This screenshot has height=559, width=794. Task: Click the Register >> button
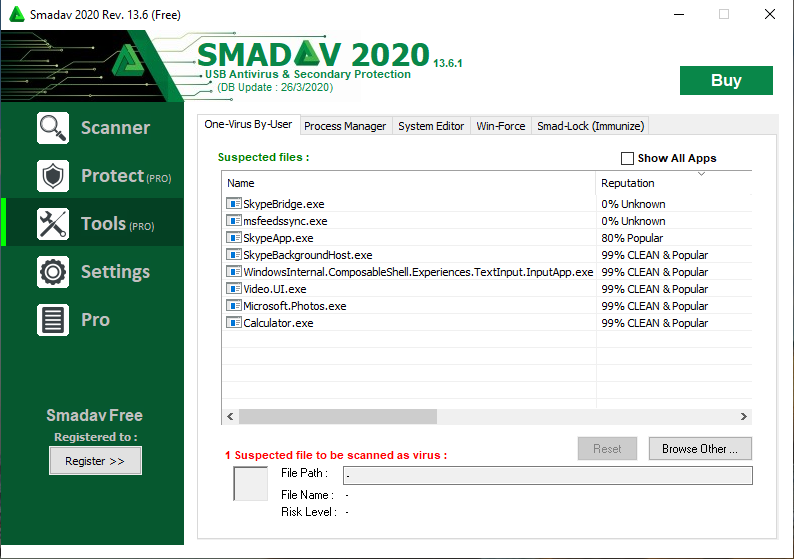pyautogui.click(x=95, y=461)
